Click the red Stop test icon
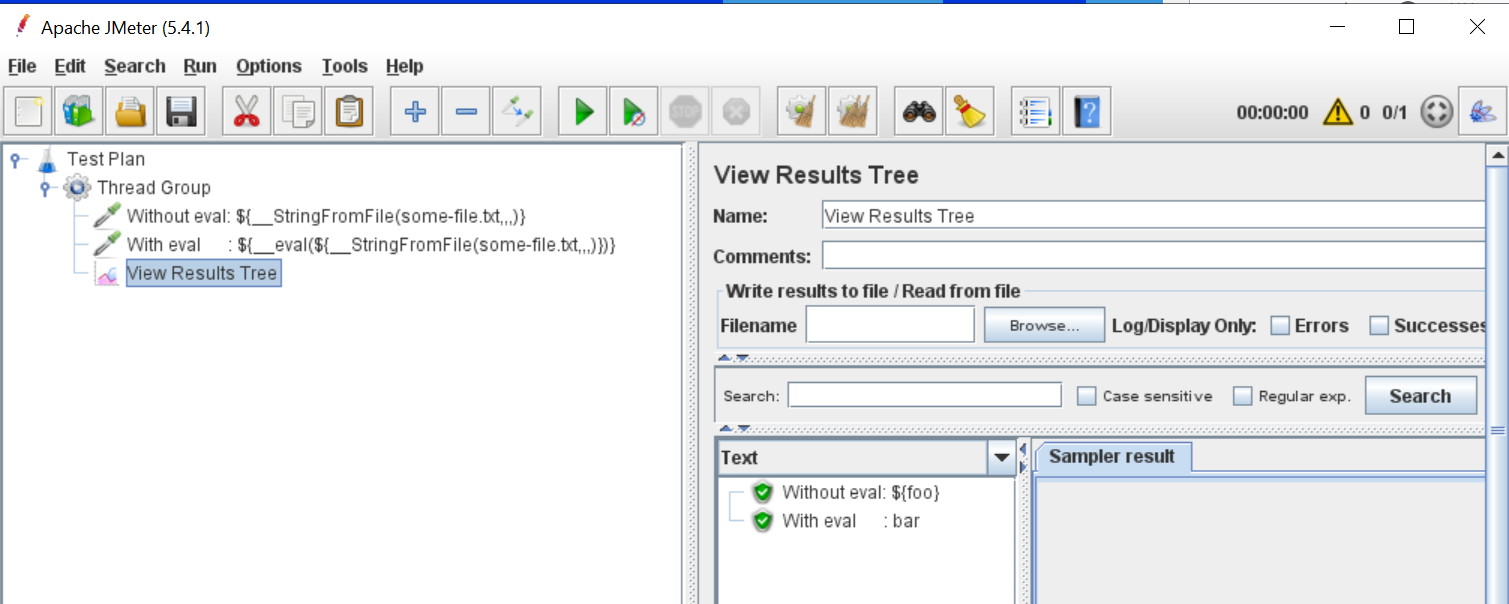Viewport: 1509px width, 604px height. pyautogui.click(x=685, y=110)
